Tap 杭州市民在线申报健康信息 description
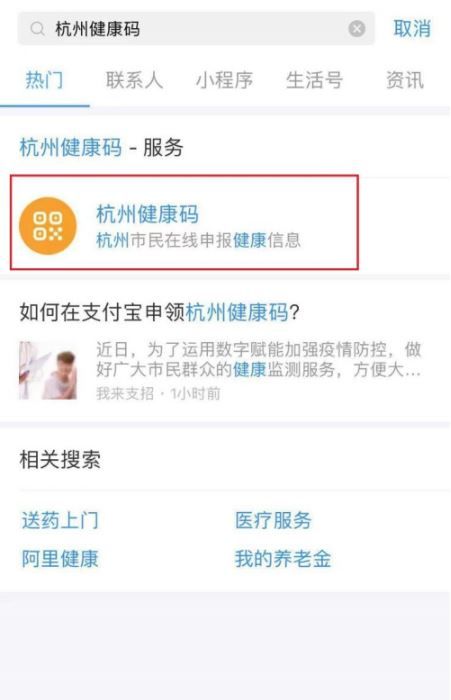 (x=198, y=240)
